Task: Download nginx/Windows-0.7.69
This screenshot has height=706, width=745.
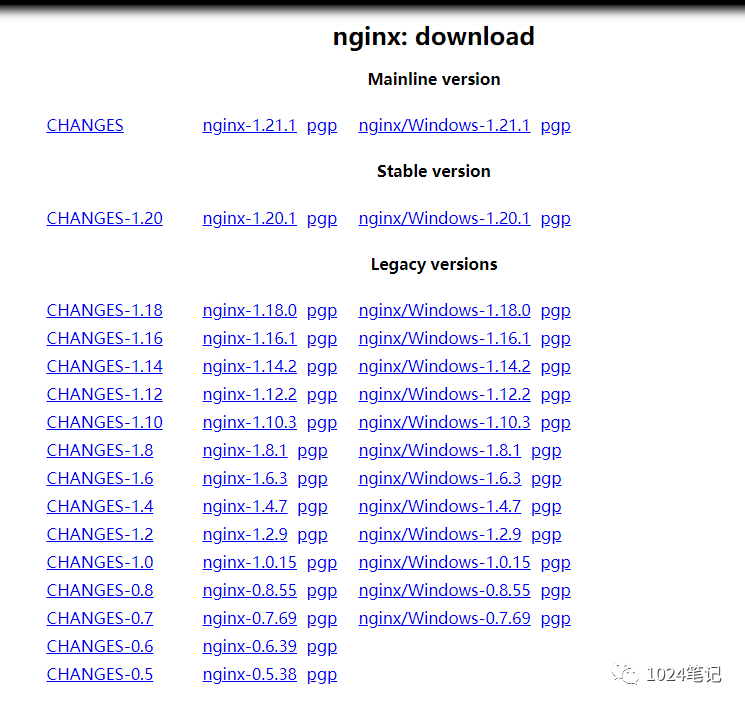Action: tap(444, 619)
